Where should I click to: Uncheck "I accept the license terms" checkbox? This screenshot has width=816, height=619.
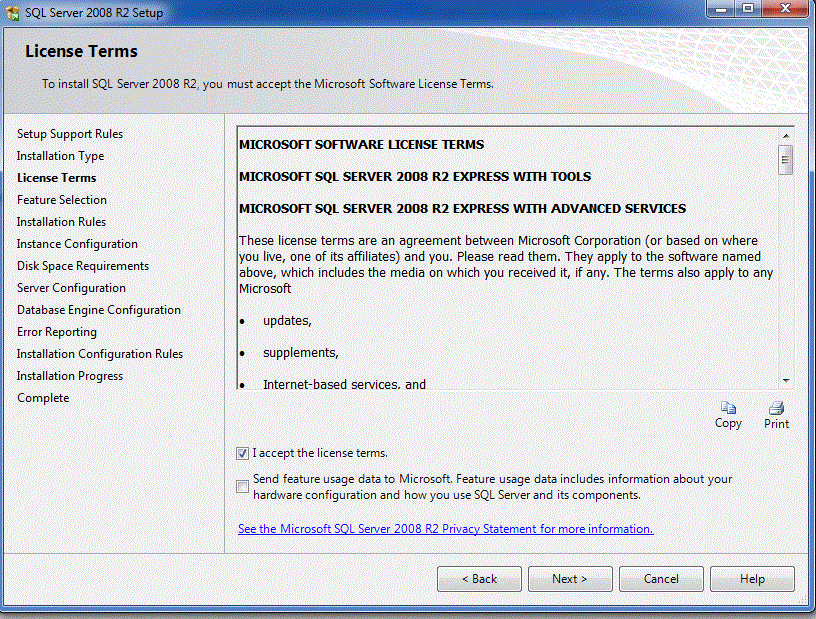[242, 453]
